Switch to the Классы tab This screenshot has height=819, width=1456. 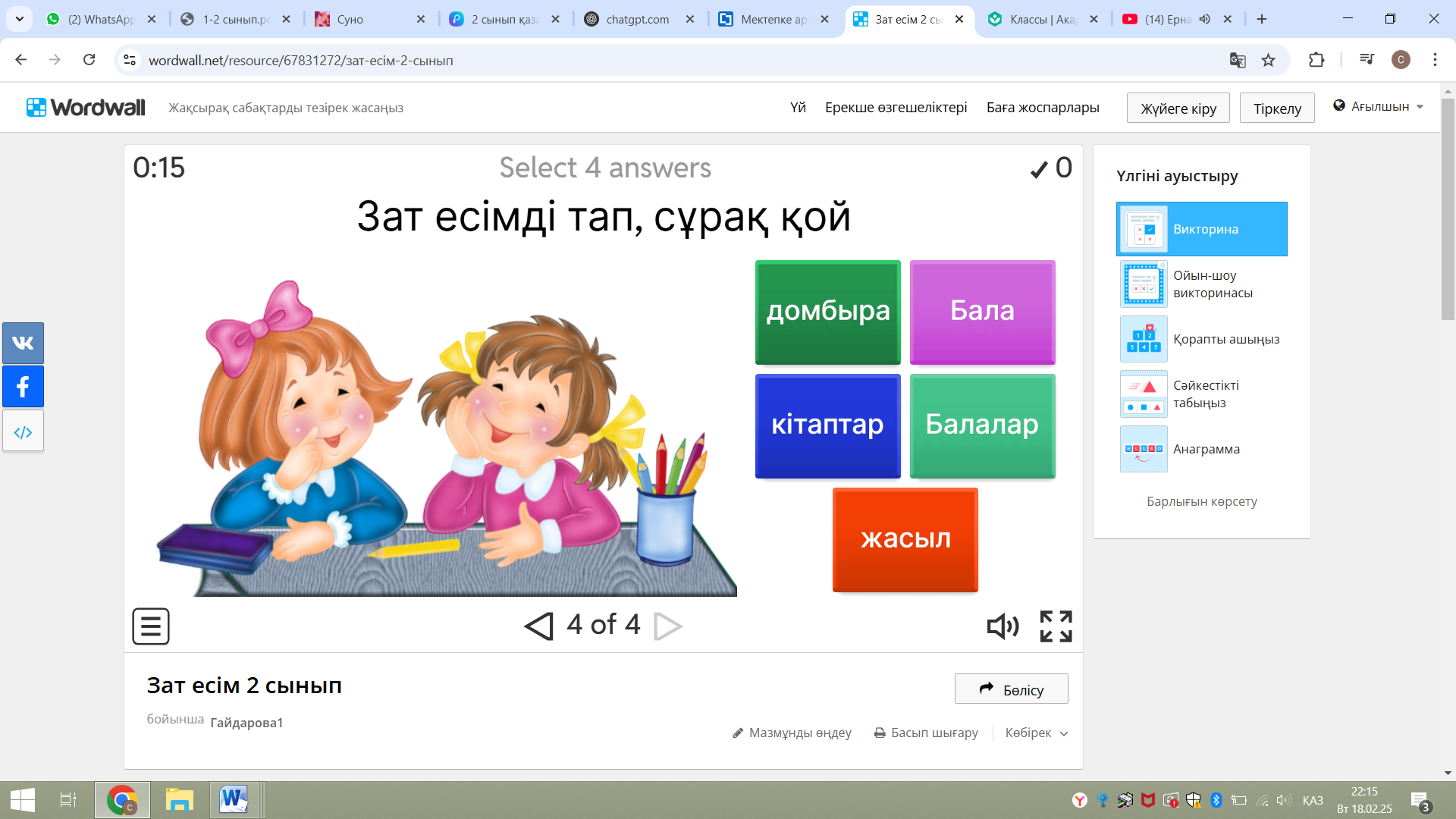(x=1043, y=19)
